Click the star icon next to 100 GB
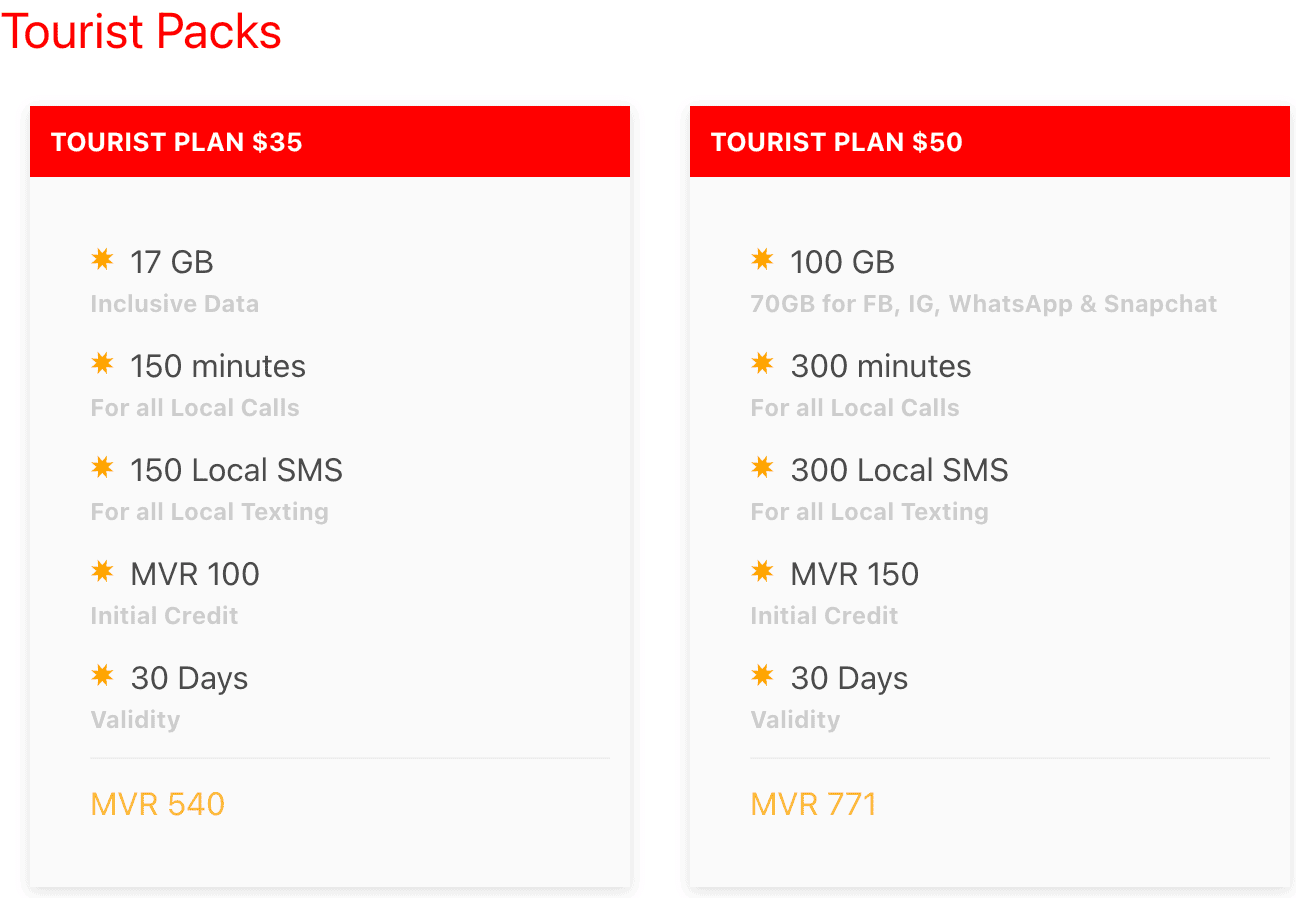 click(x=762, y=260)
